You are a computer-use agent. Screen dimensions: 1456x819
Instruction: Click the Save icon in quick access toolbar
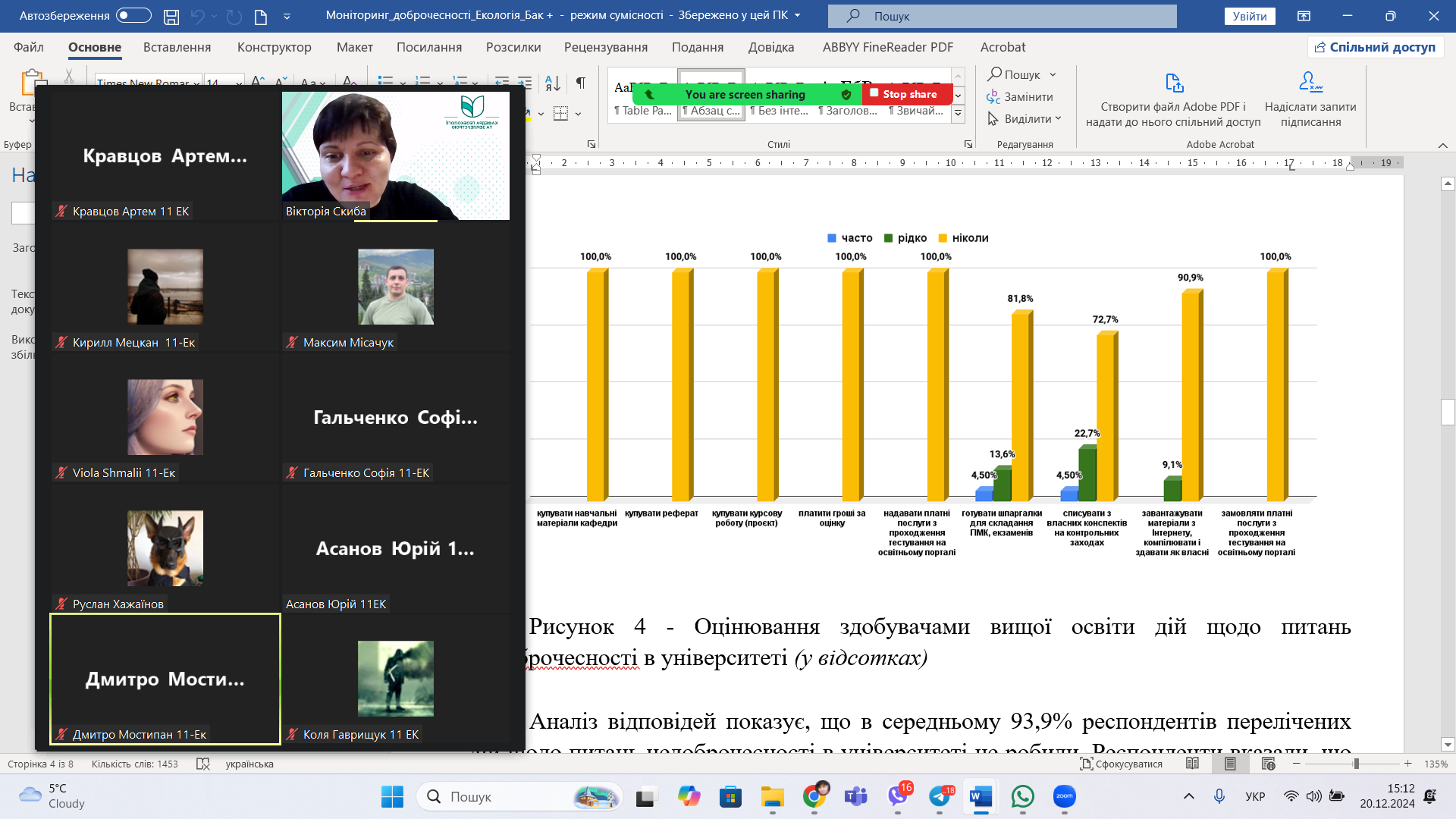coord(172,16)
